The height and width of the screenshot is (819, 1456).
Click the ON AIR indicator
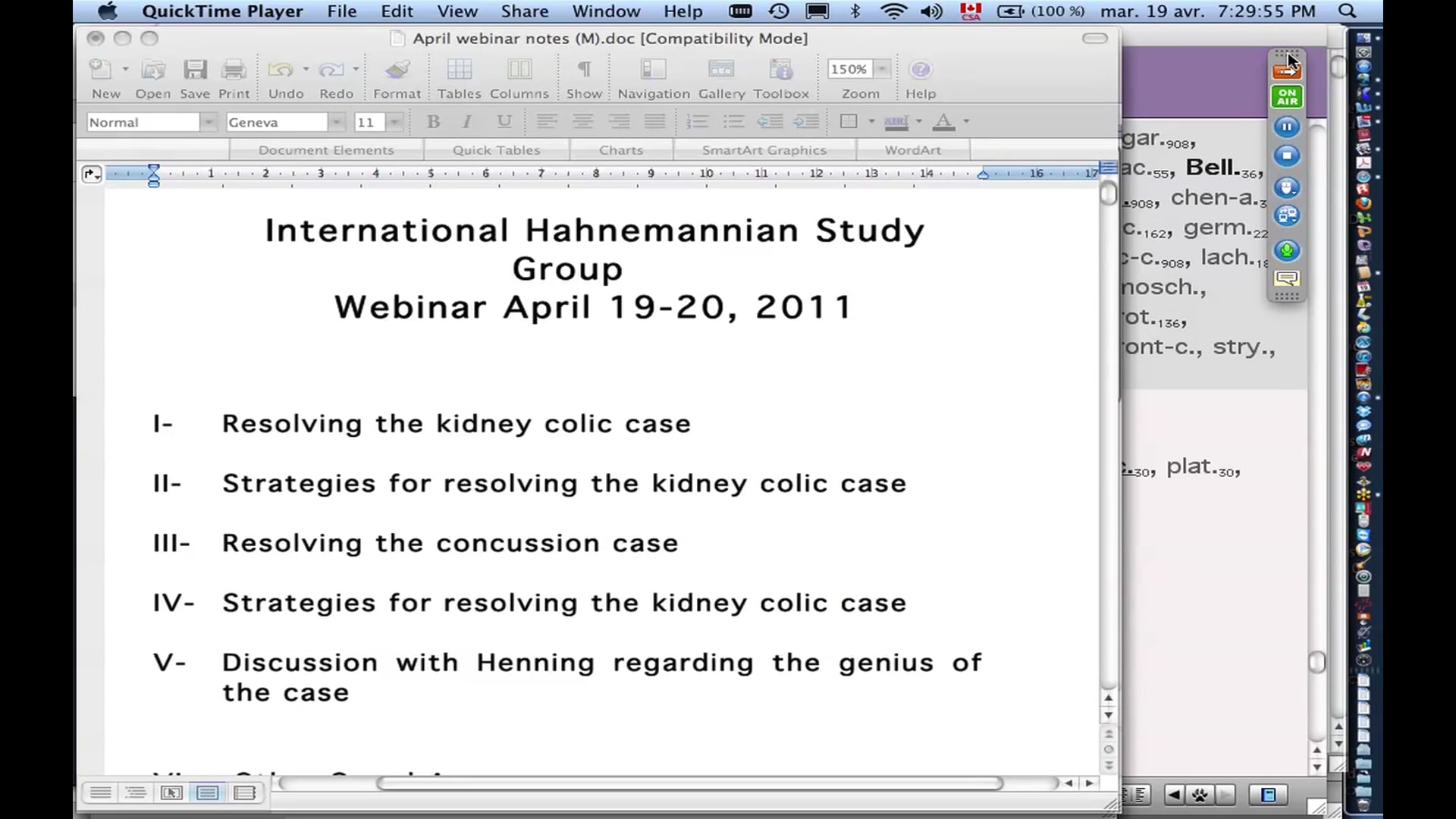[1287, 96]
